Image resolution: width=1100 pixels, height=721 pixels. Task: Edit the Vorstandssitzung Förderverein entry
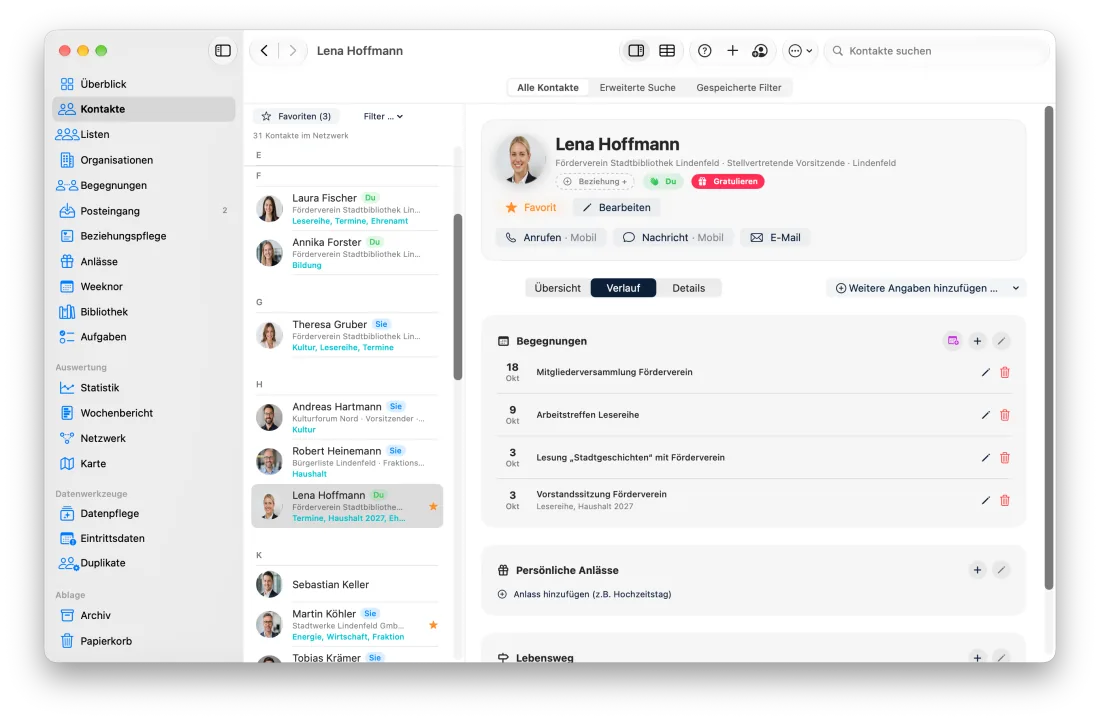[x=986, y=501]
